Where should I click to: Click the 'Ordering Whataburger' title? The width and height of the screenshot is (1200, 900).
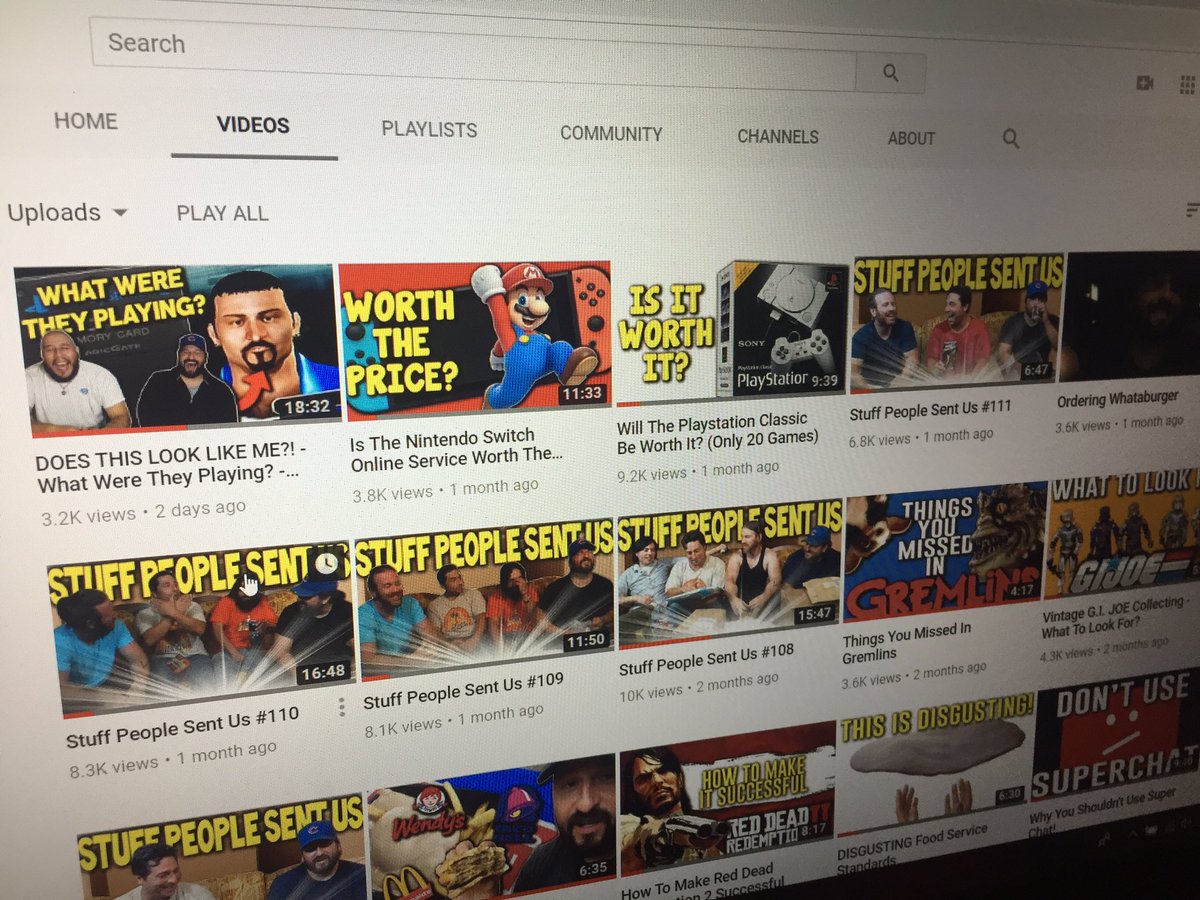click(1118, 398)
